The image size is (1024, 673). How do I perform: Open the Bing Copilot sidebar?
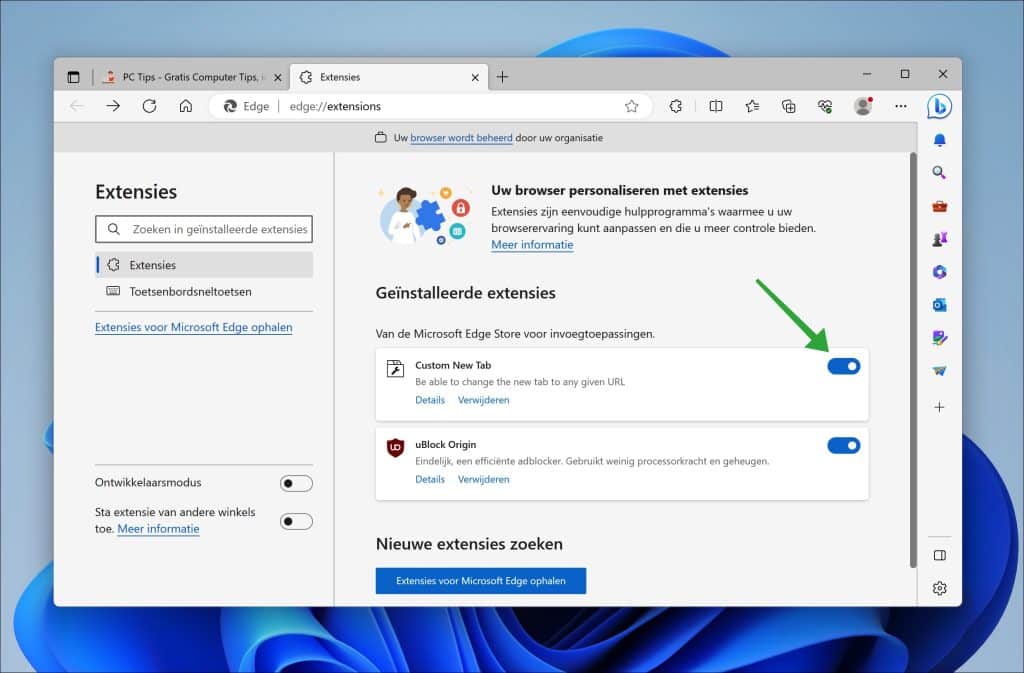(x=938, y=107)
